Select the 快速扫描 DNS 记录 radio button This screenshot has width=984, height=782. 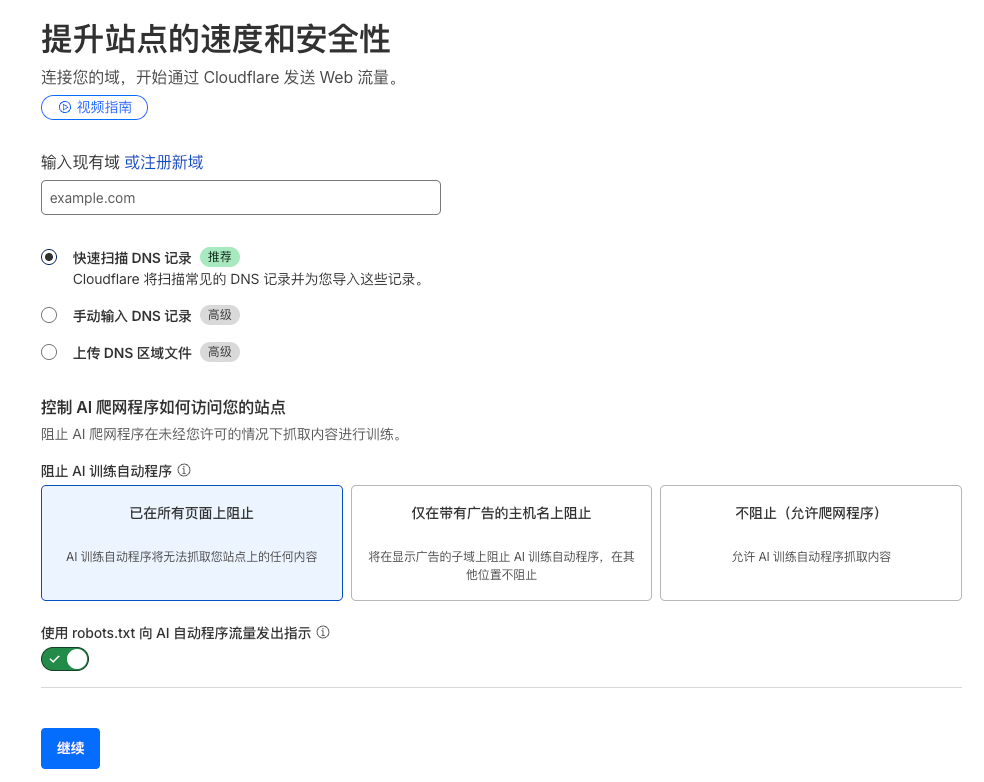click(x=48, y=257)
